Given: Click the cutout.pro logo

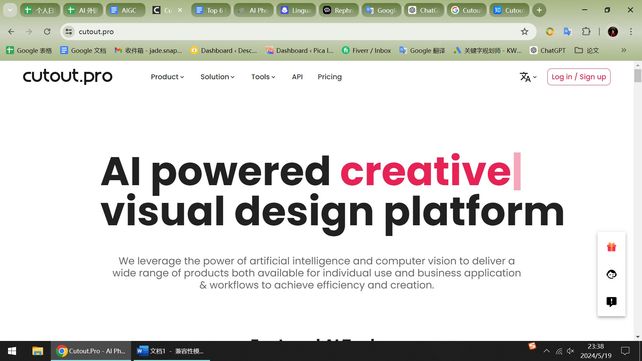Looking at the screenshot, I should tap(68, 77).
